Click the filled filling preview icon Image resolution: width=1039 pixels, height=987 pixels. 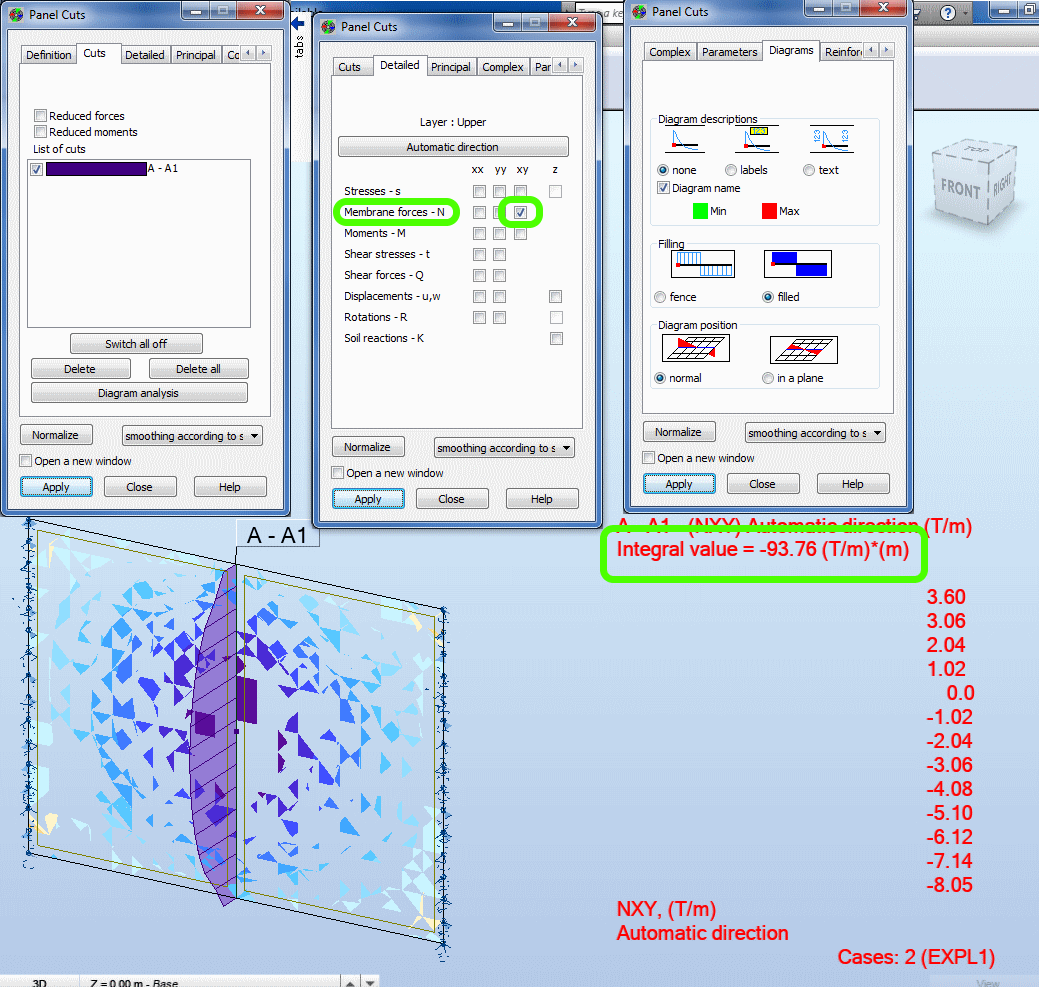click(x=799, y=263)
